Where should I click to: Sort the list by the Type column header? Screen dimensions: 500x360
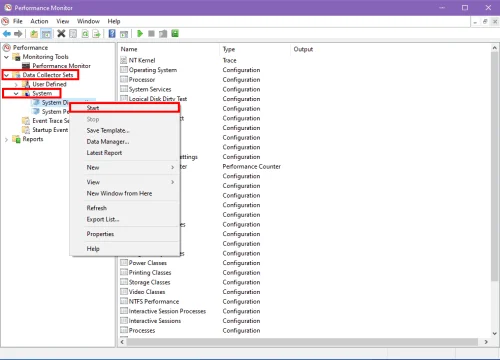[x=255, y=49]
